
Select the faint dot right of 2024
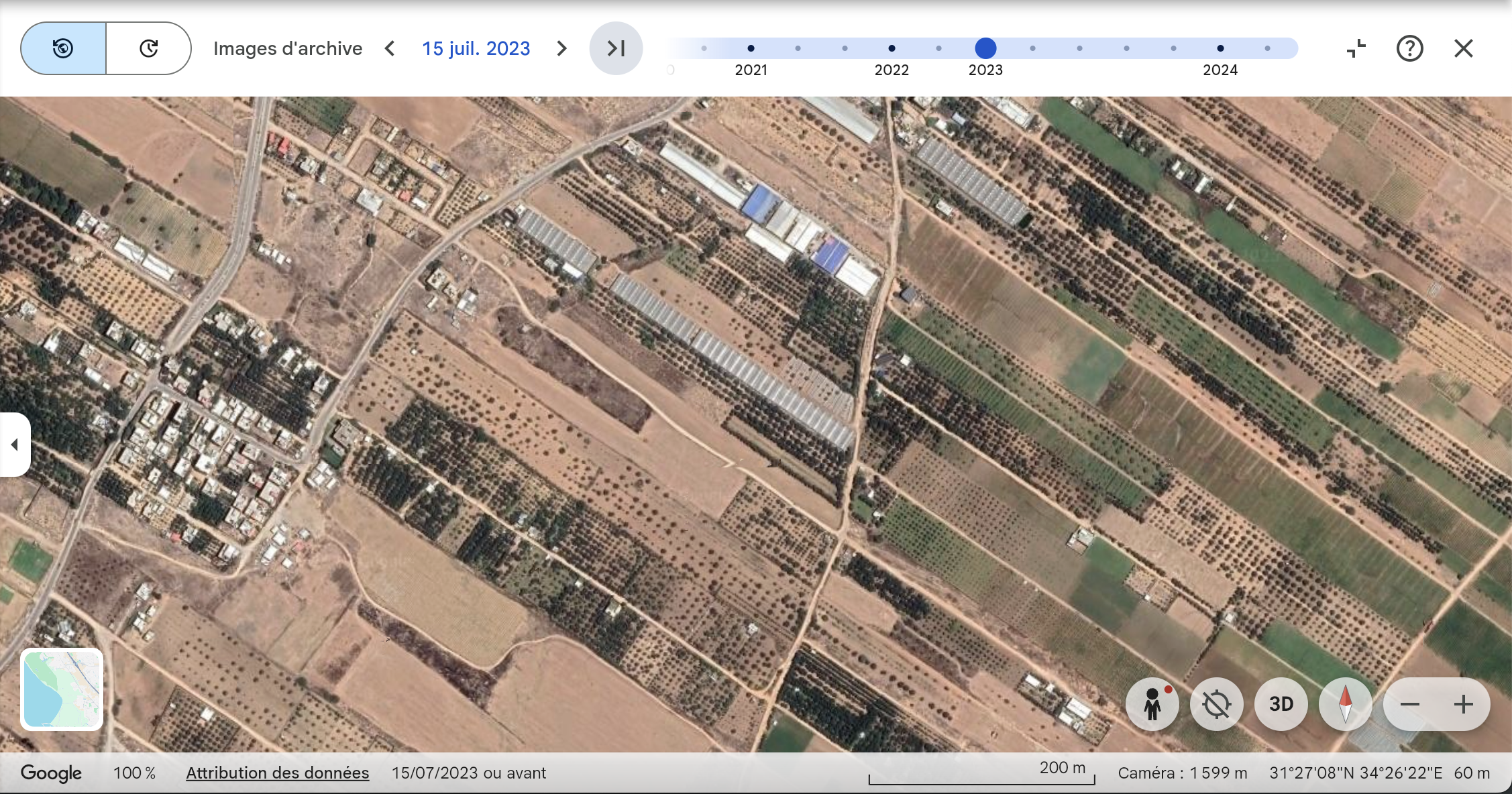[x=1267, y=48]
